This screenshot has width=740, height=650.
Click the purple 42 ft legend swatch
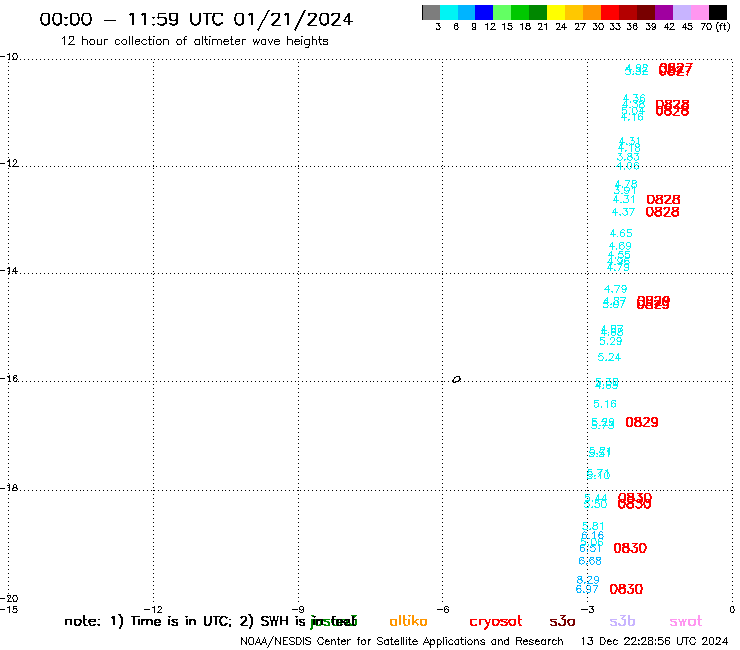point(664,12)
